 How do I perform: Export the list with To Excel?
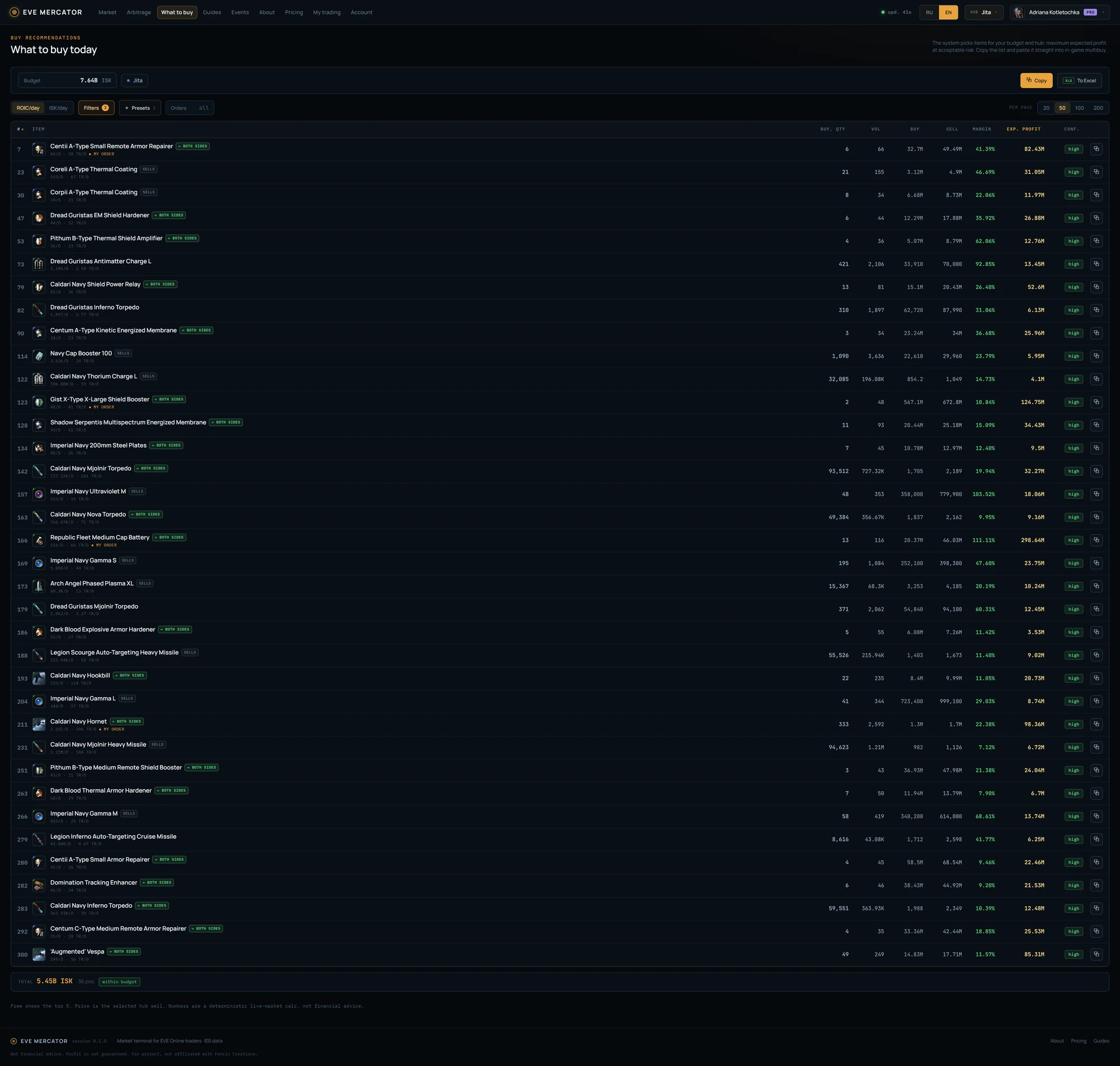1079,80
